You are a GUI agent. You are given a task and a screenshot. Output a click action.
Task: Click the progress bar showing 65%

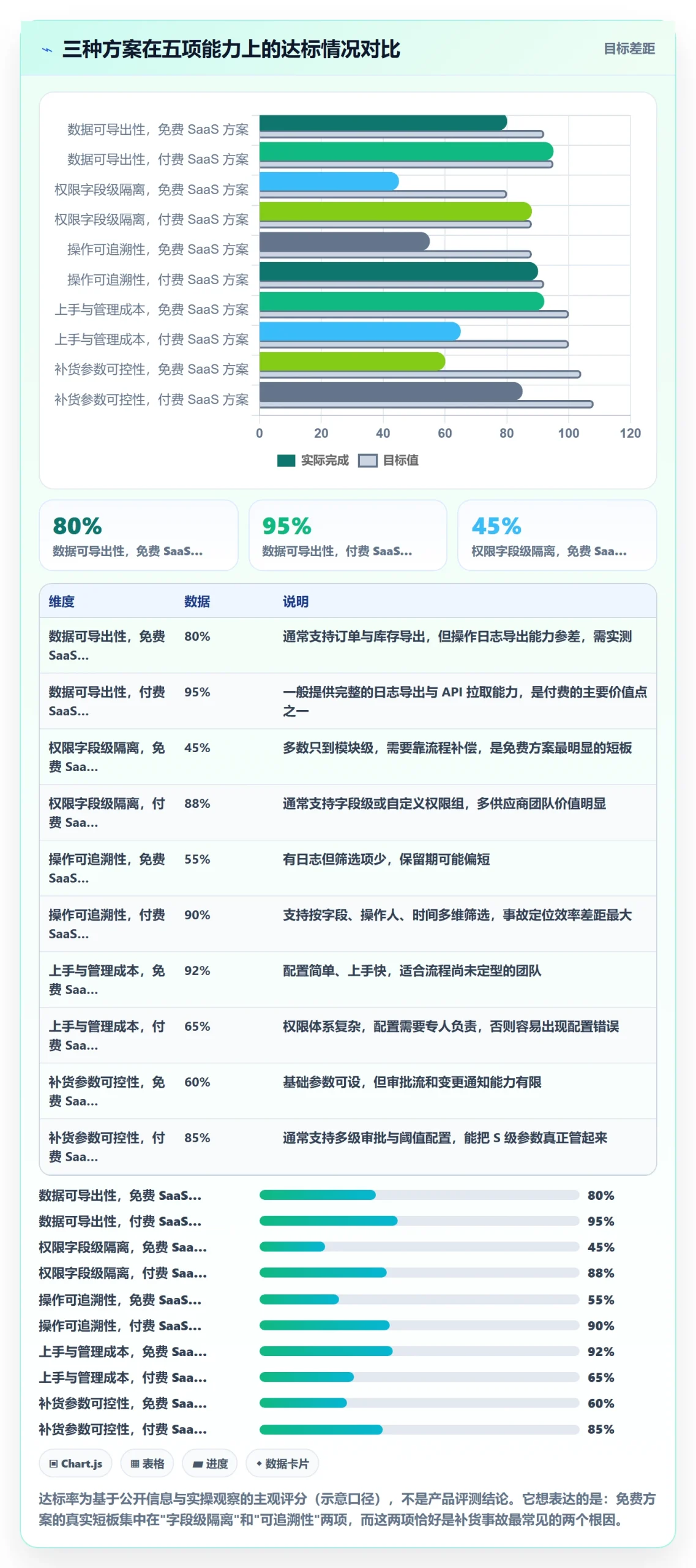(x=419, y=1377)
